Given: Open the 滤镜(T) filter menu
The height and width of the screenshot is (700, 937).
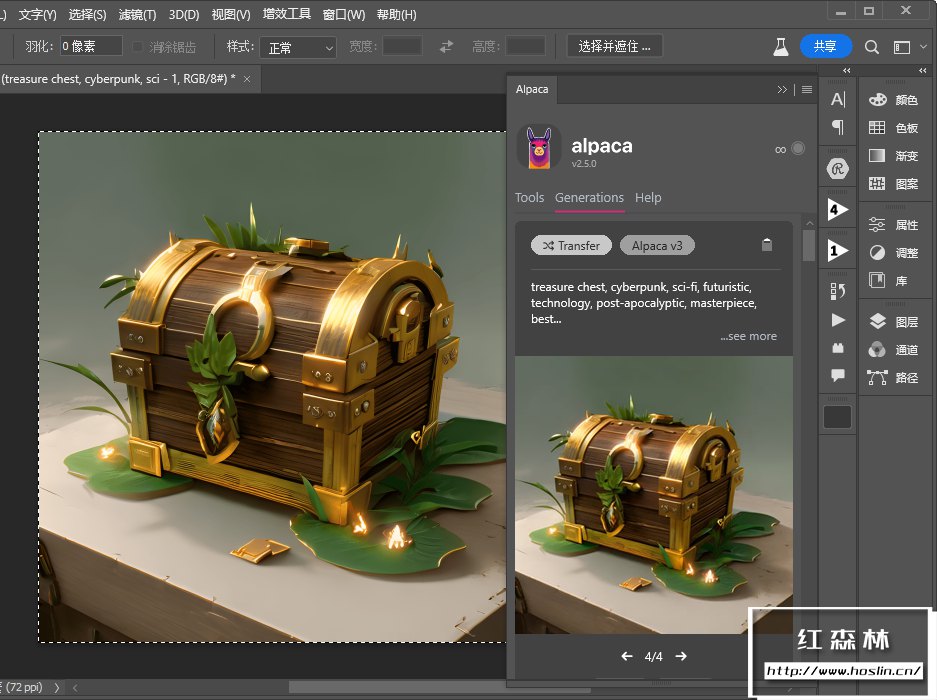Looking at the screenshot, I should click(x=137, y=15).
